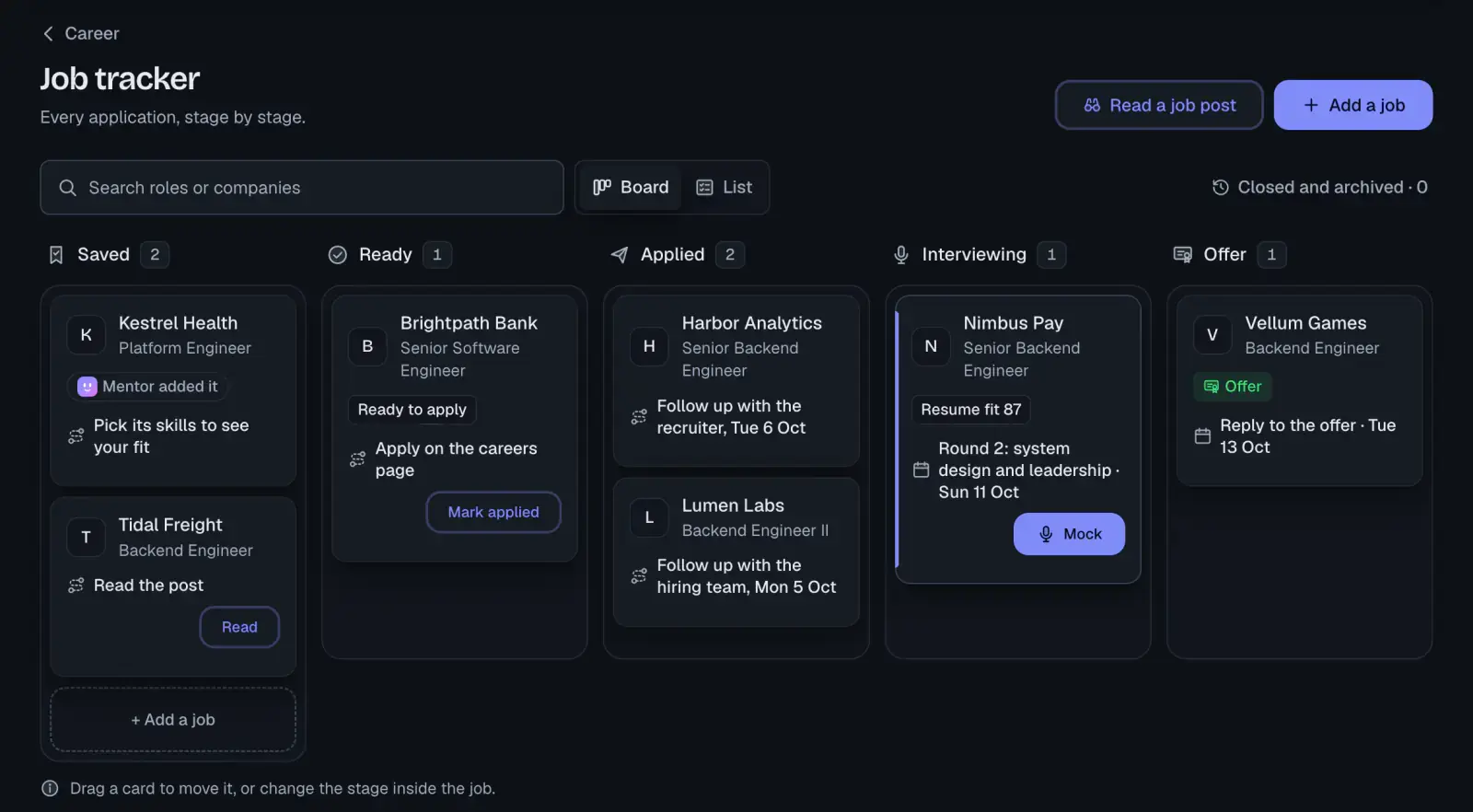Click 'Pick its skills to see your fit'
This screenshot has height=812, width=1473.
point(171,436)
